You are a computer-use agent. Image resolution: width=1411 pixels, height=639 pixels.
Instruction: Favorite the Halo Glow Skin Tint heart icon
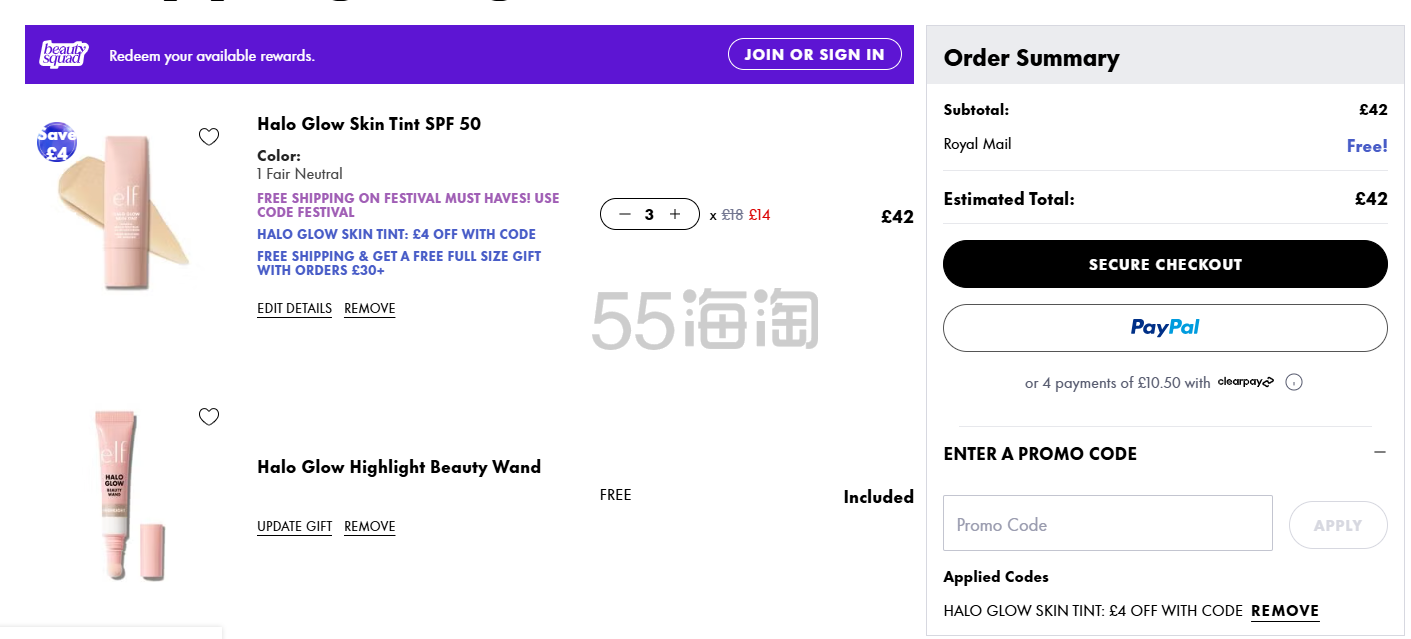point(209,137)
